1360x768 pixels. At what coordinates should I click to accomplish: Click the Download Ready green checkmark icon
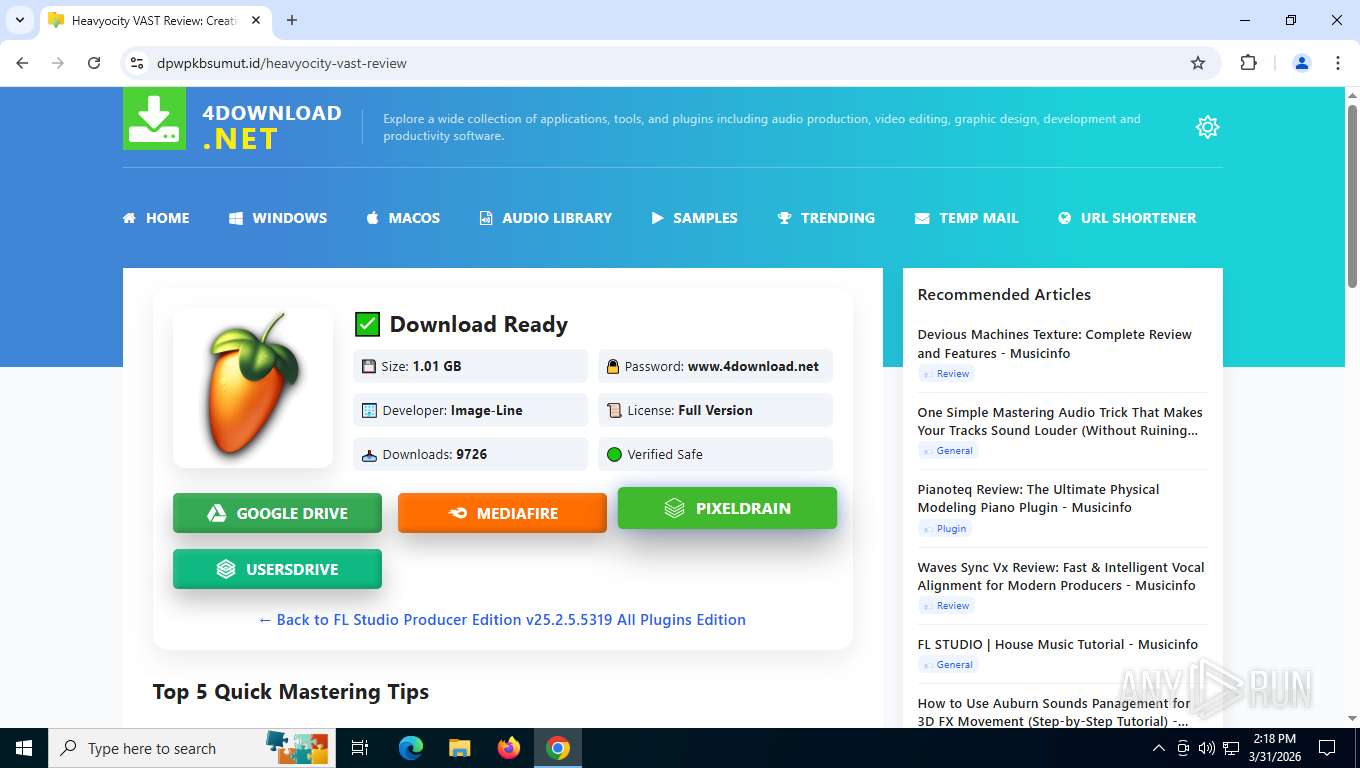pos(367,324)
